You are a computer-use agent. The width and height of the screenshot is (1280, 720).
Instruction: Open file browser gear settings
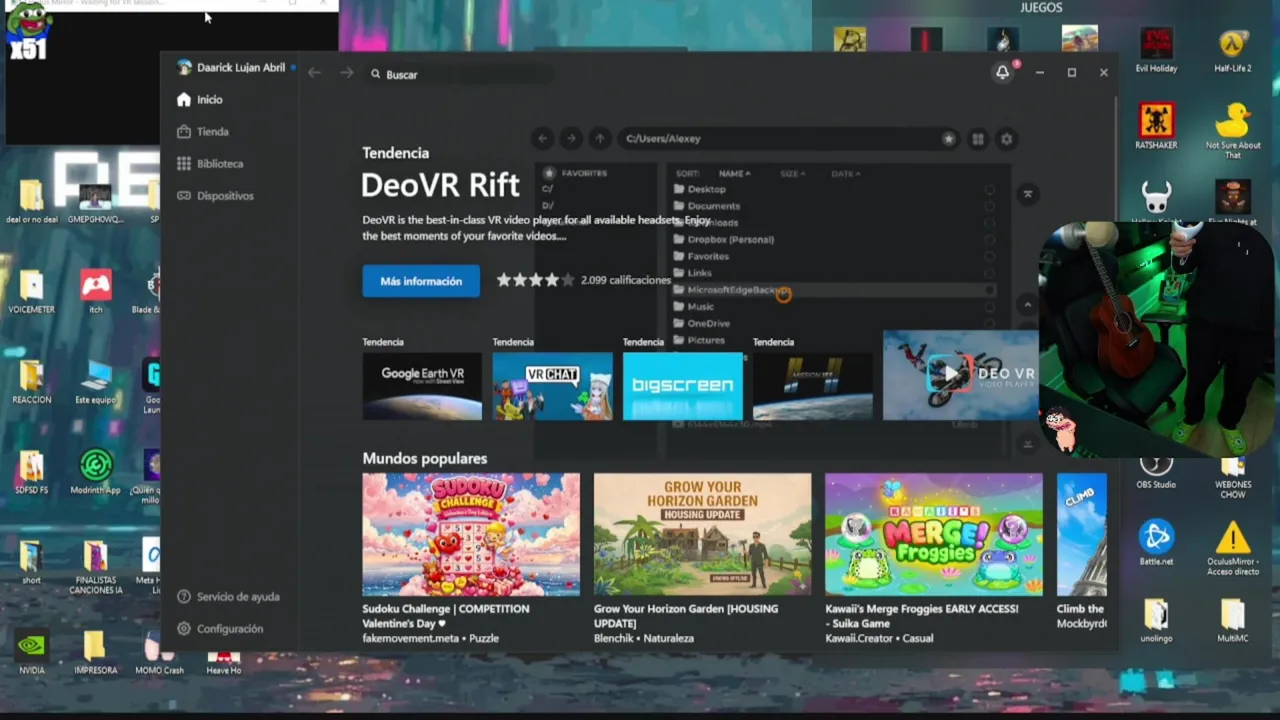(1007, 139)
